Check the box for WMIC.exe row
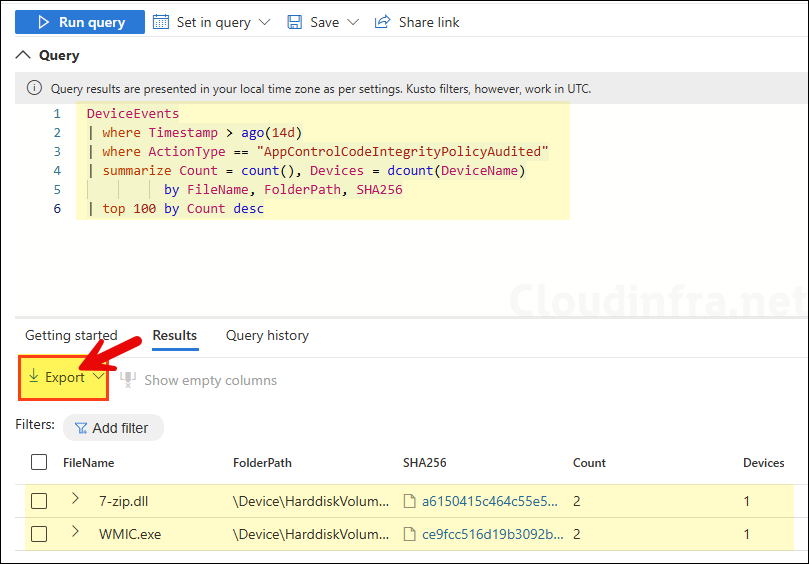Image resolution: width=809 pixels, height=564 pixels. coord(39,534)
